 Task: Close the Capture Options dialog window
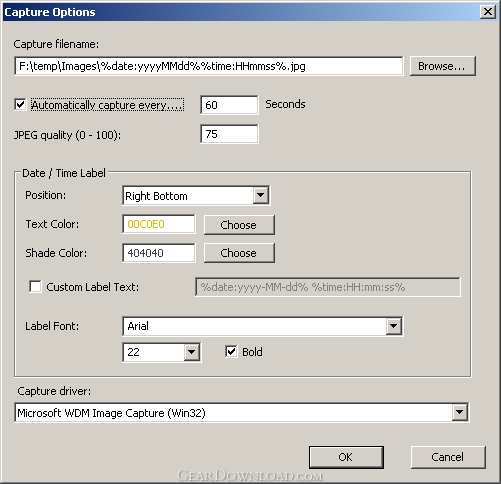coord(488,12)
